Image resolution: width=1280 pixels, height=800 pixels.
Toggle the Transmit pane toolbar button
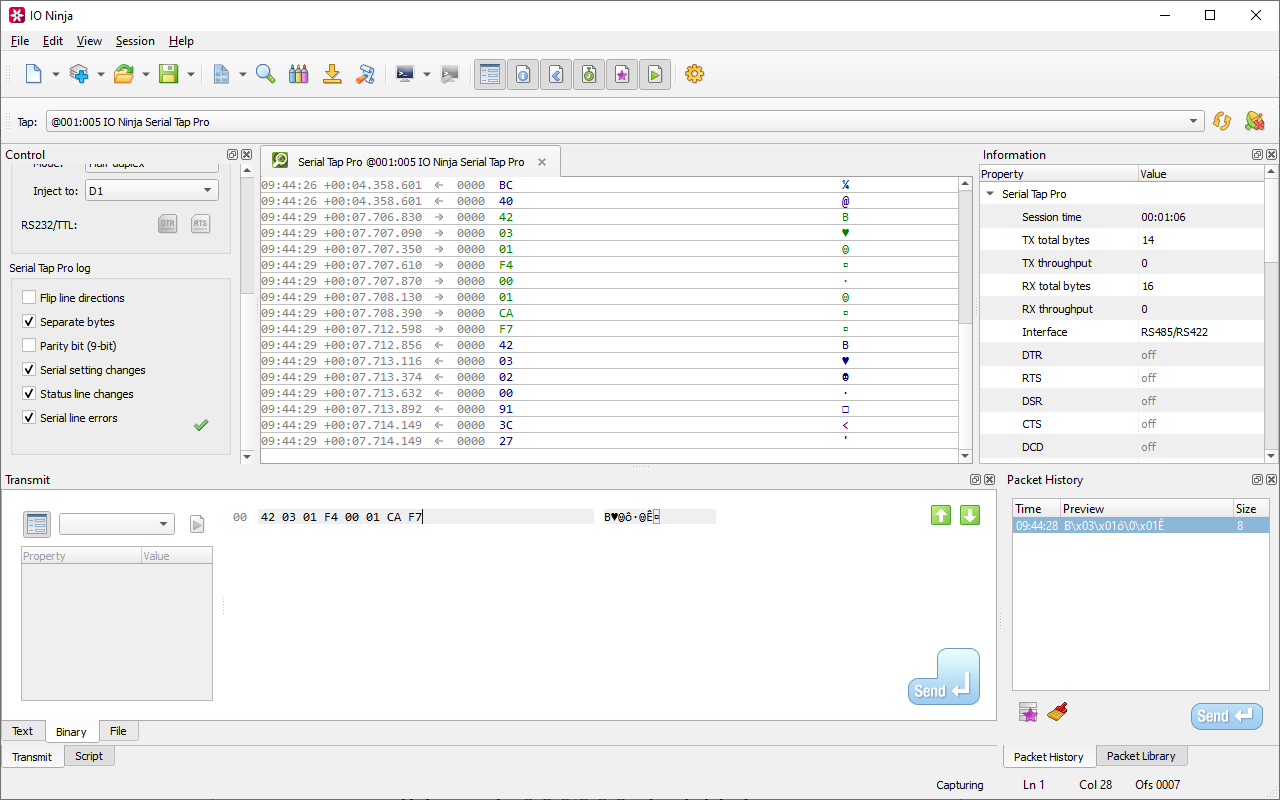[556, 74]
